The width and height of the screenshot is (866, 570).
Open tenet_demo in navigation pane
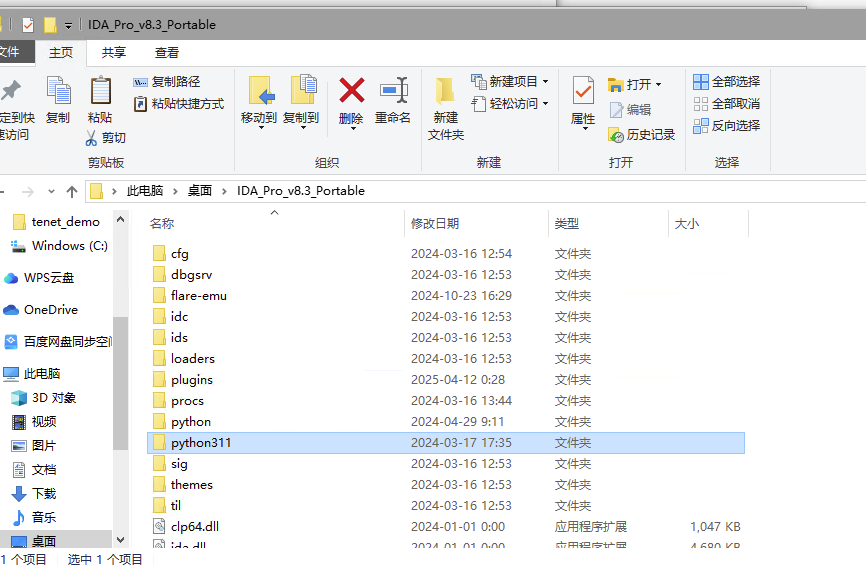pyautogui.click(x=56, y=222)
